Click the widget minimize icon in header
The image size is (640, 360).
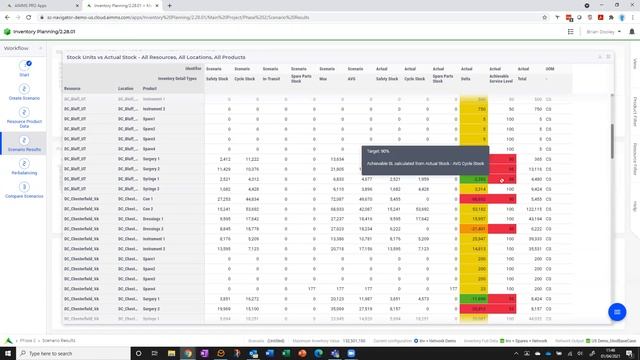[x=600, y=57]
